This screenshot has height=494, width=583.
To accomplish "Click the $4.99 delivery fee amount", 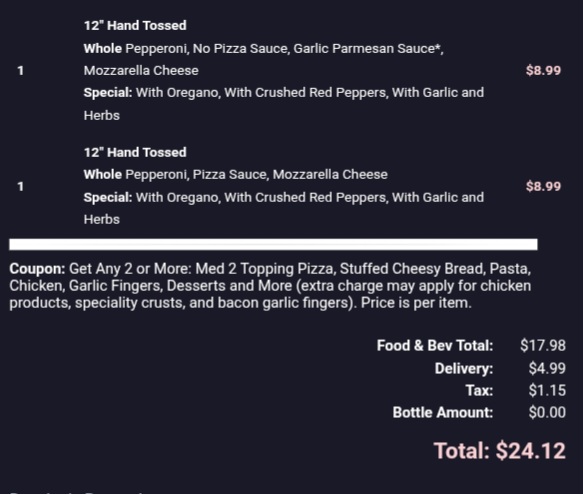I will point(547,368).
